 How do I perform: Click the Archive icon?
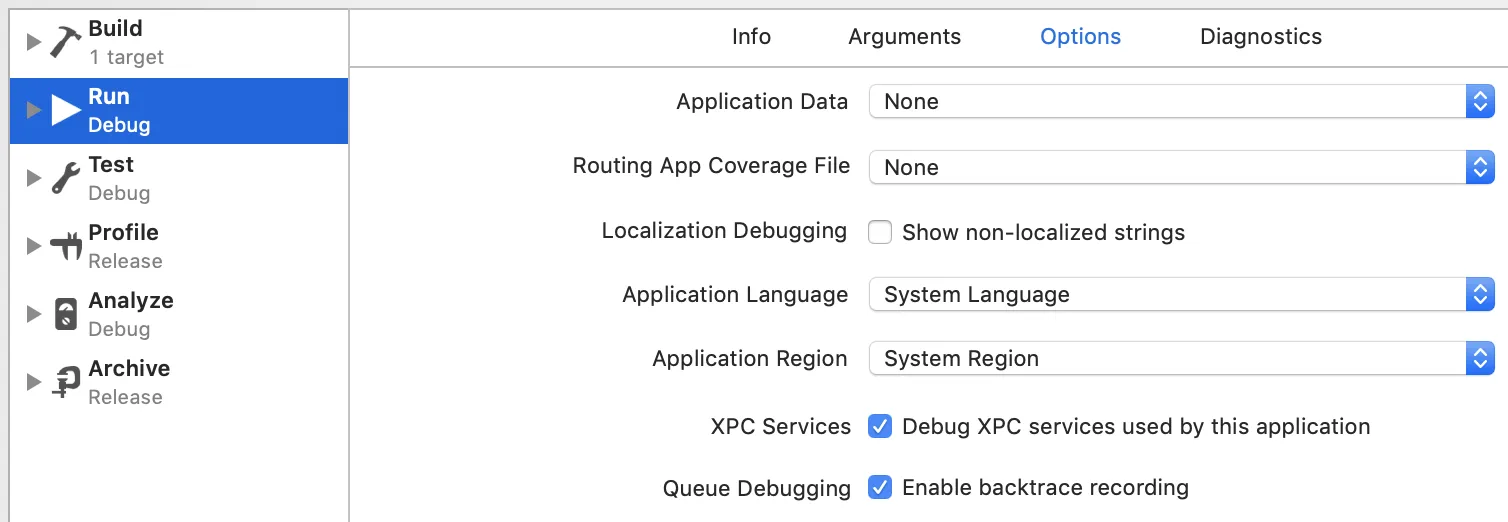coord(65,382)
